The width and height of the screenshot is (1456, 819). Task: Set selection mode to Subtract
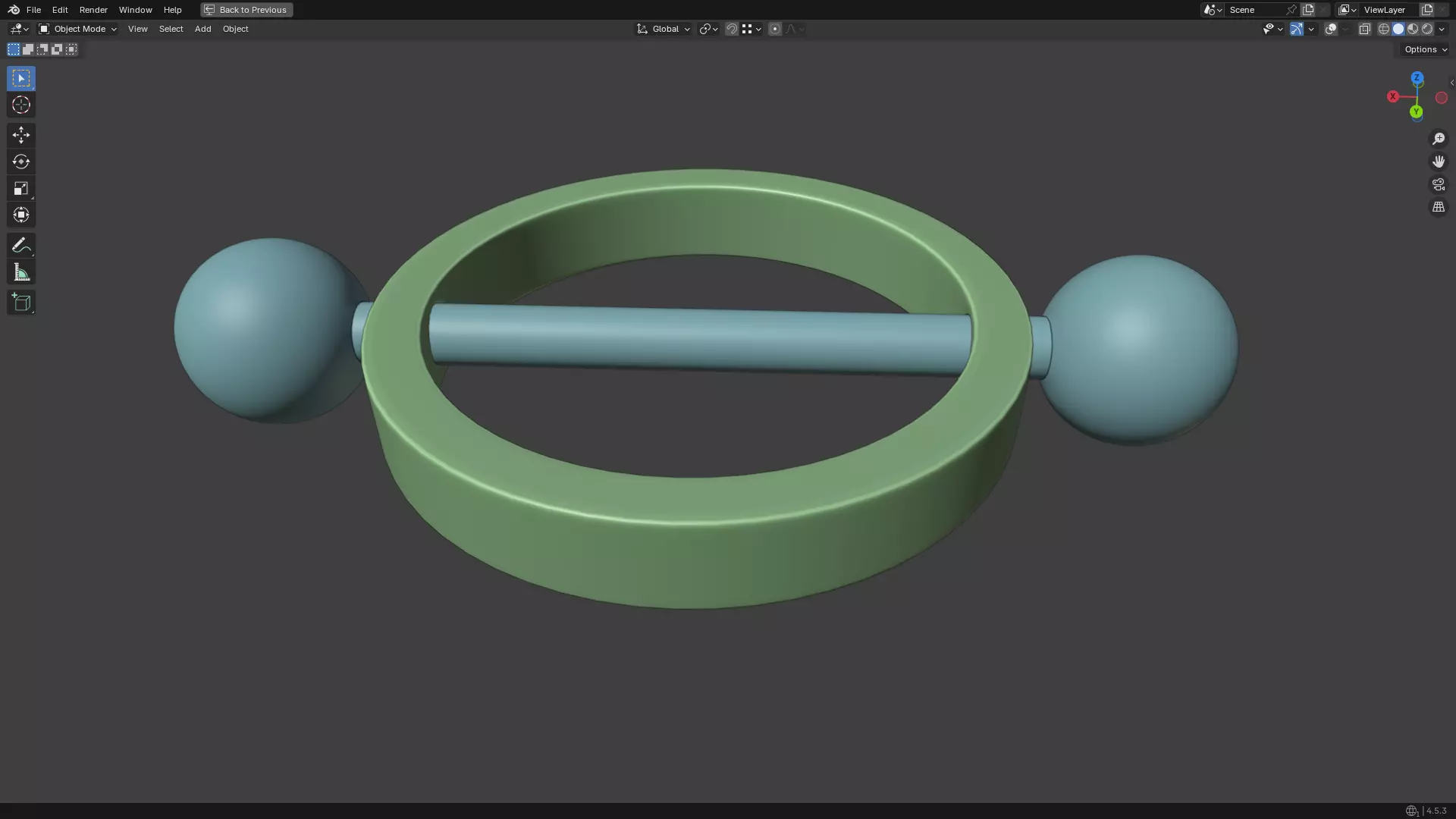click(42, 49)
